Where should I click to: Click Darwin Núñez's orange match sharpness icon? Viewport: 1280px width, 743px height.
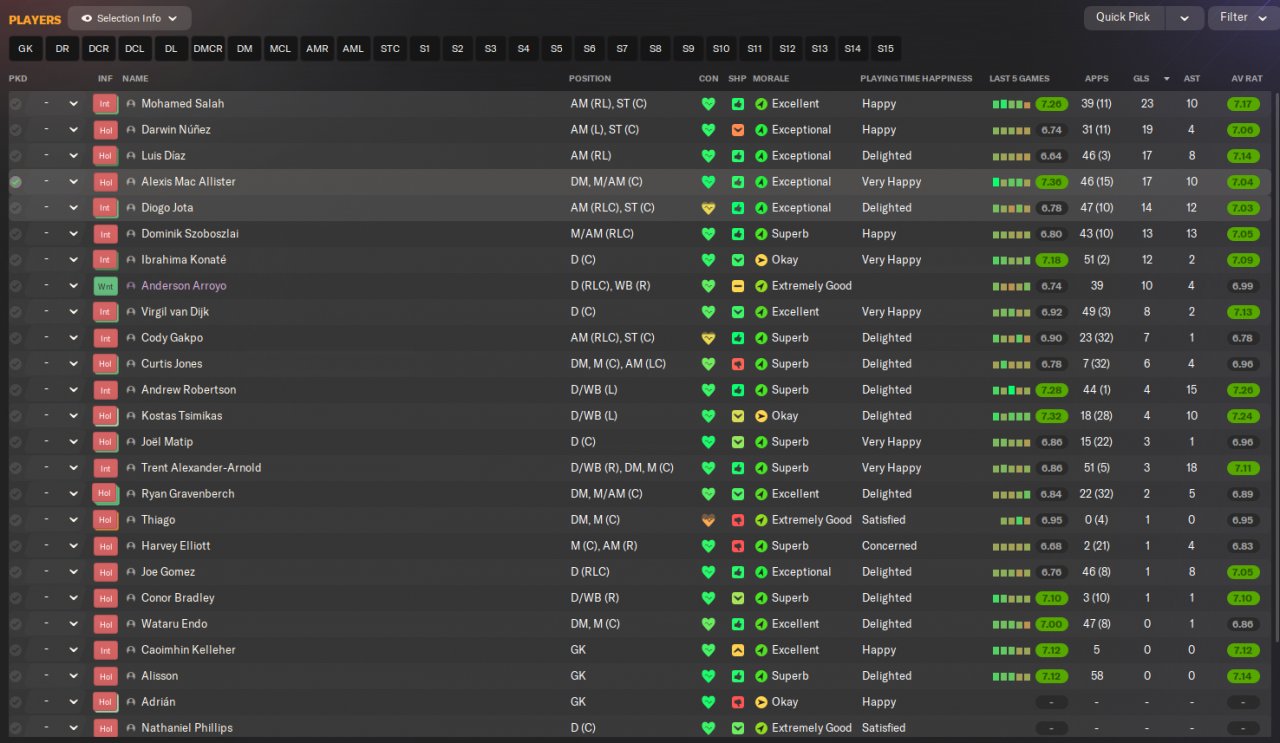point(738,130)
